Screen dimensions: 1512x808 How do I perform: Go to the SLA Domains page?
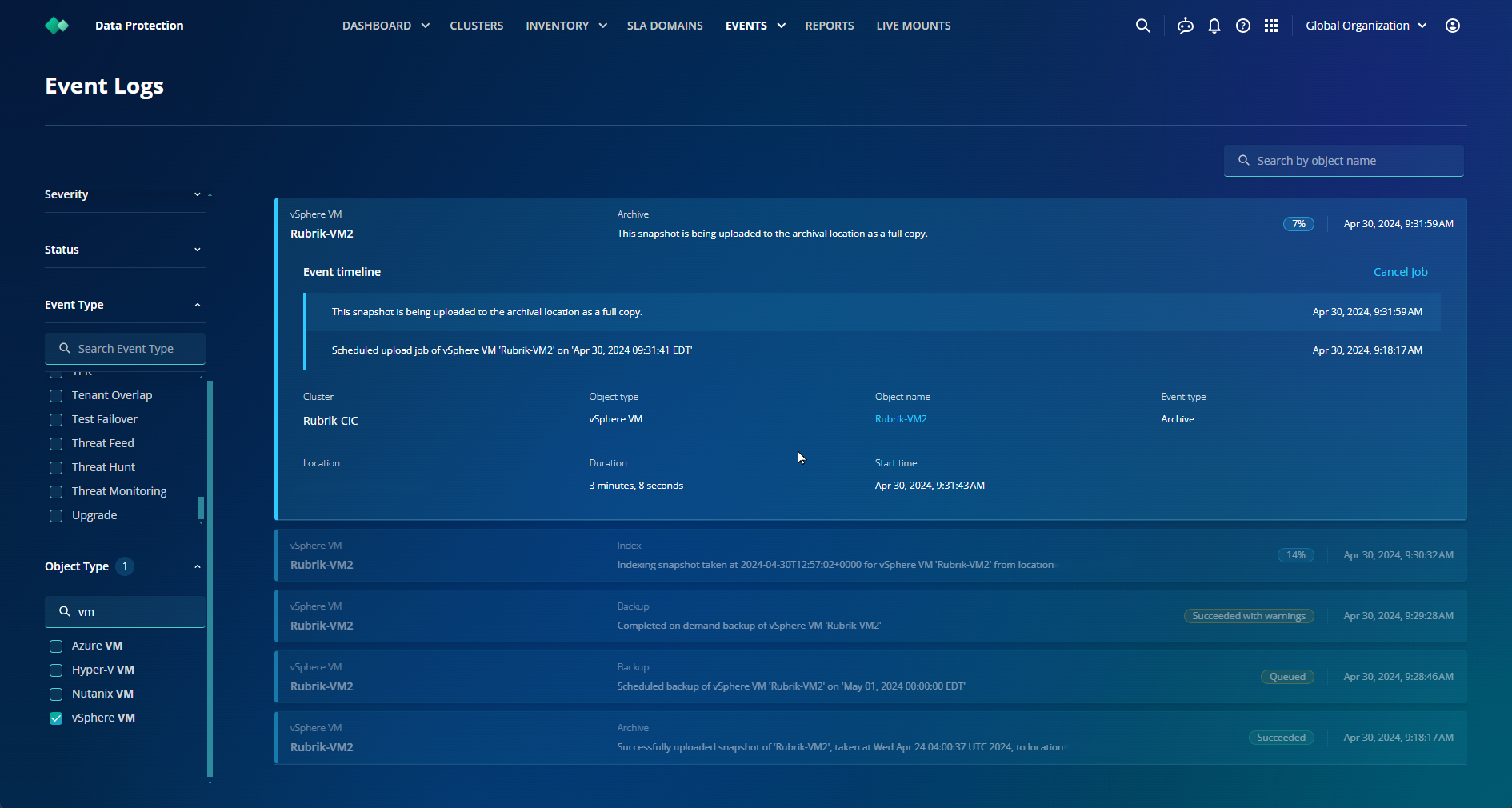click(x=665, y=26)
